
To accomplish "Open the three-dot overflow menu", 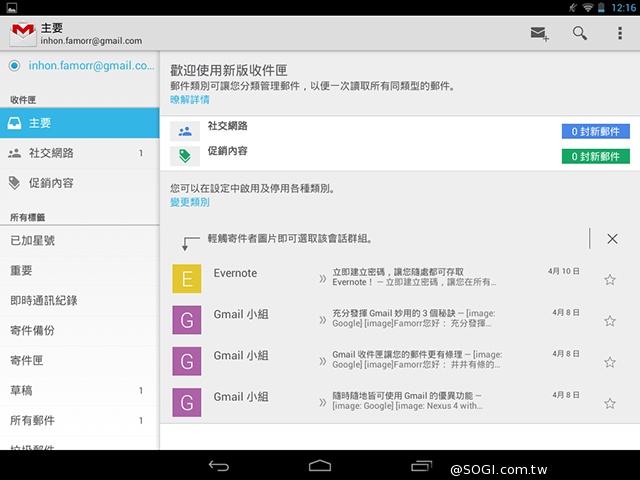I will (x=620, y=33).
